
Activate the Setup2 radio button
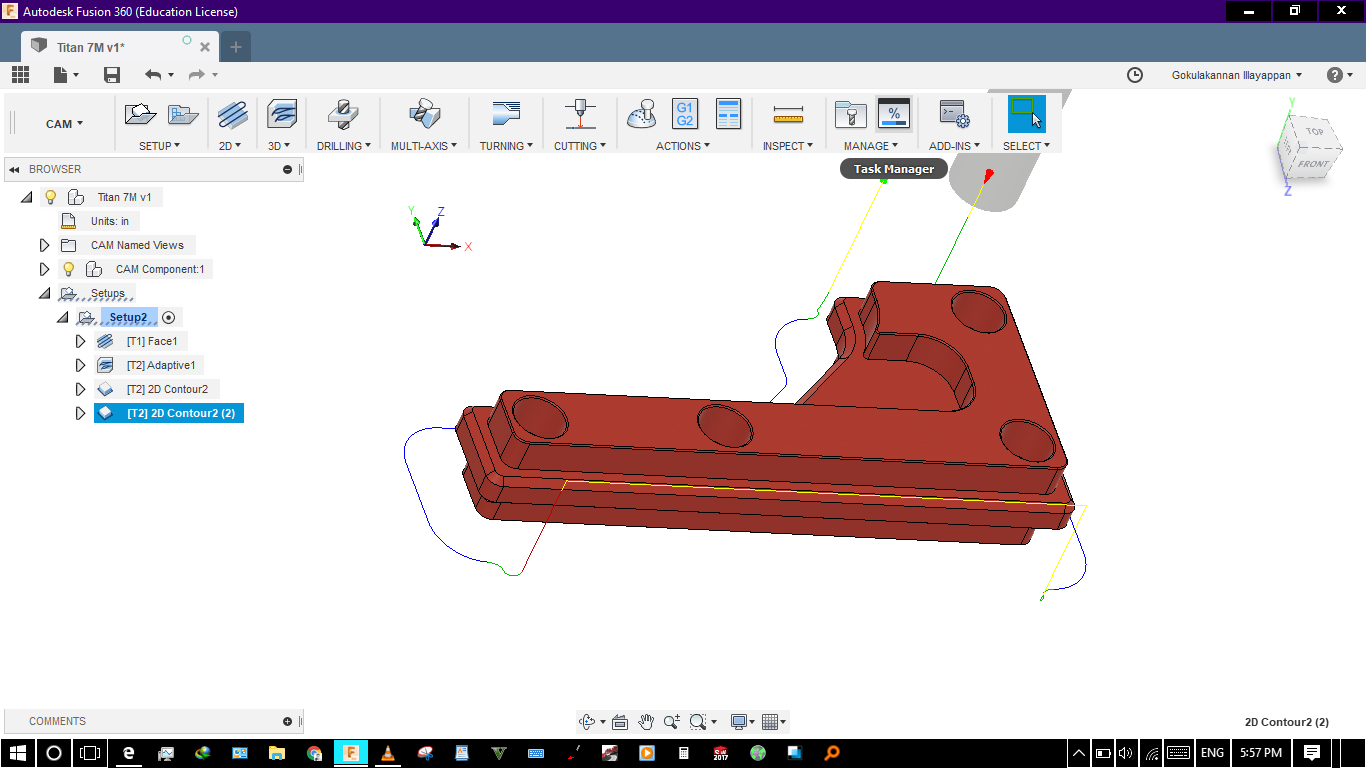pyautogui.click(x=169, y=317)
